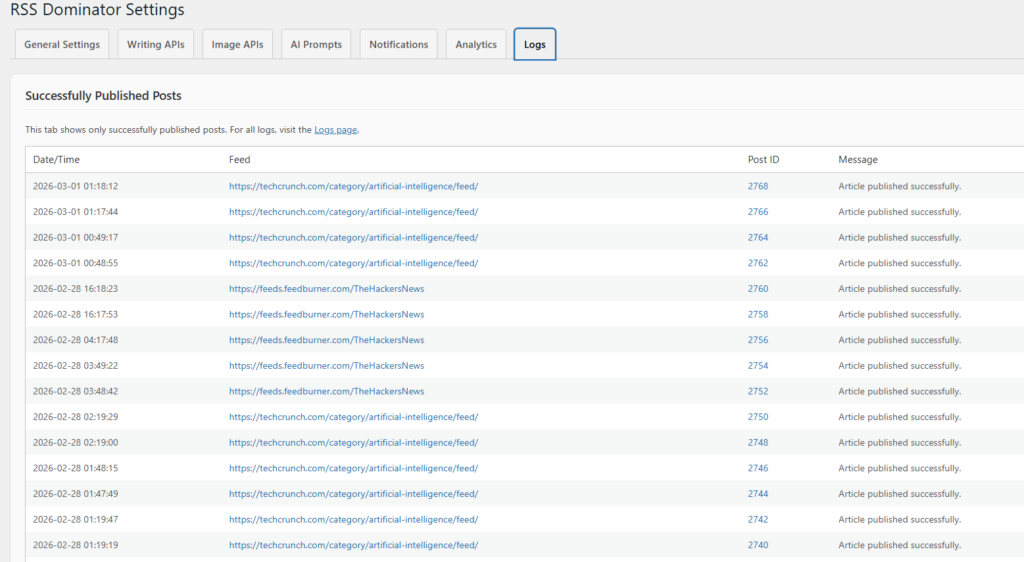Click post ID 2756
1024x562 pixels.
[758, 340]
